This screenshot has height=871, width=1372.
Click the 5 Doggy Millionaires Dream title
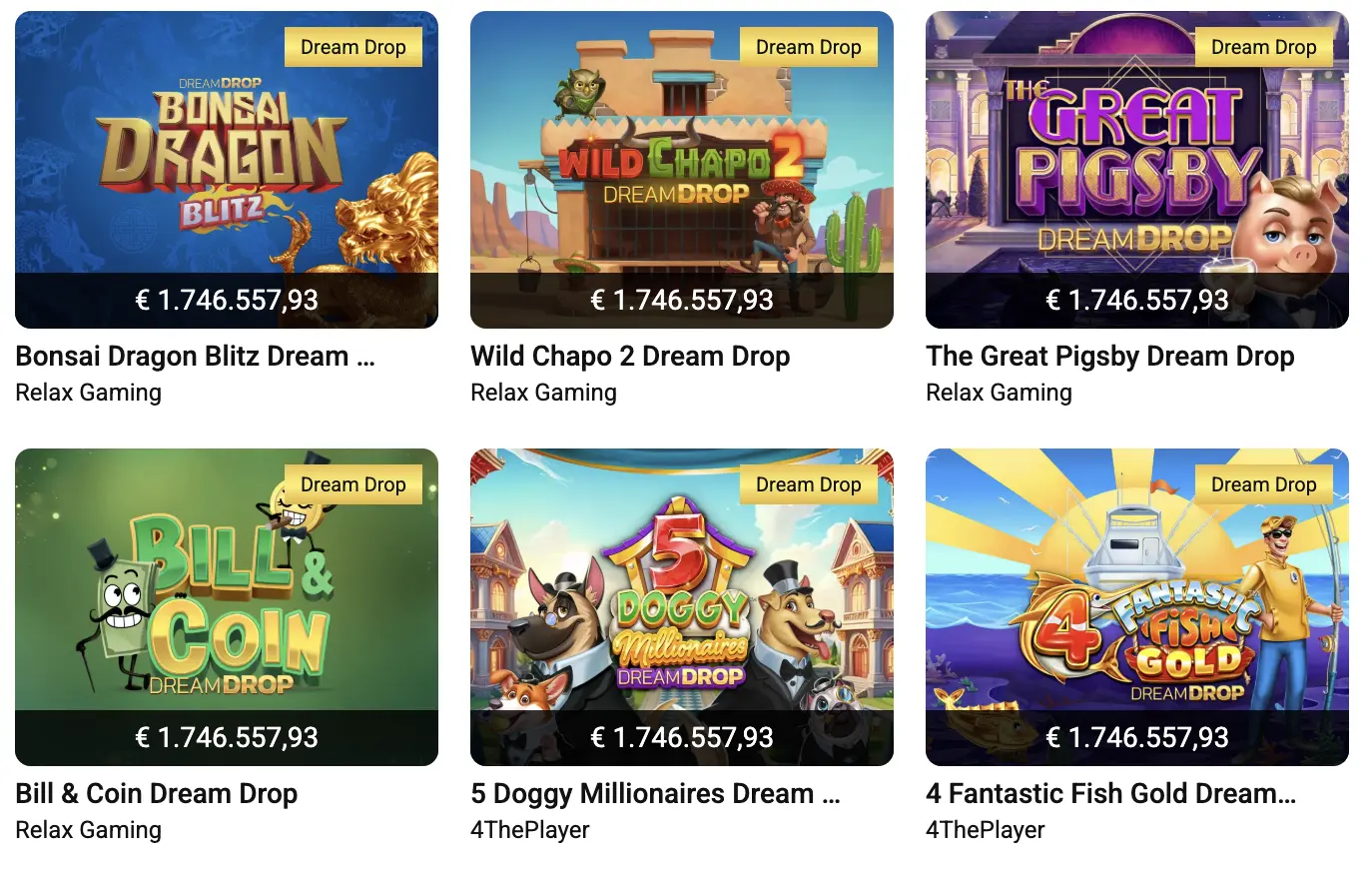pos(655,794)
